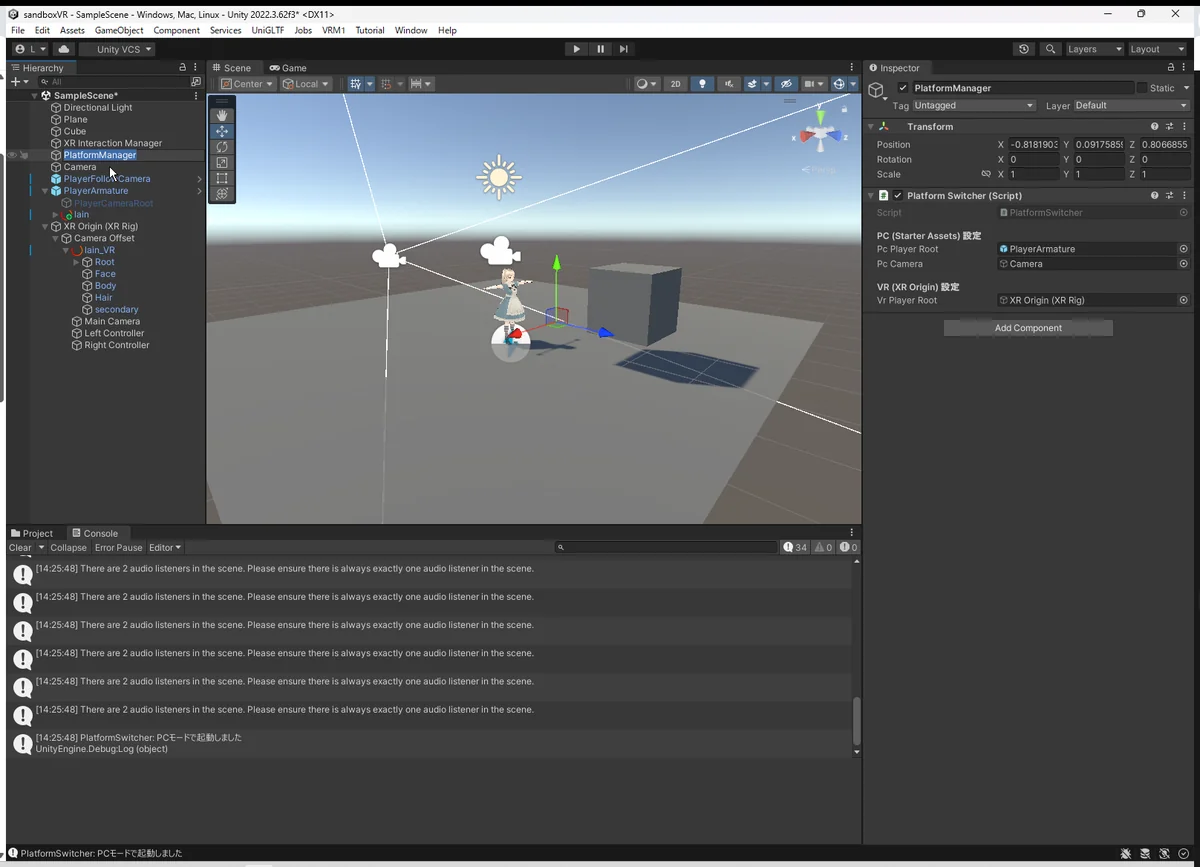Click the Pause button in toolbar

click(600, 49)
